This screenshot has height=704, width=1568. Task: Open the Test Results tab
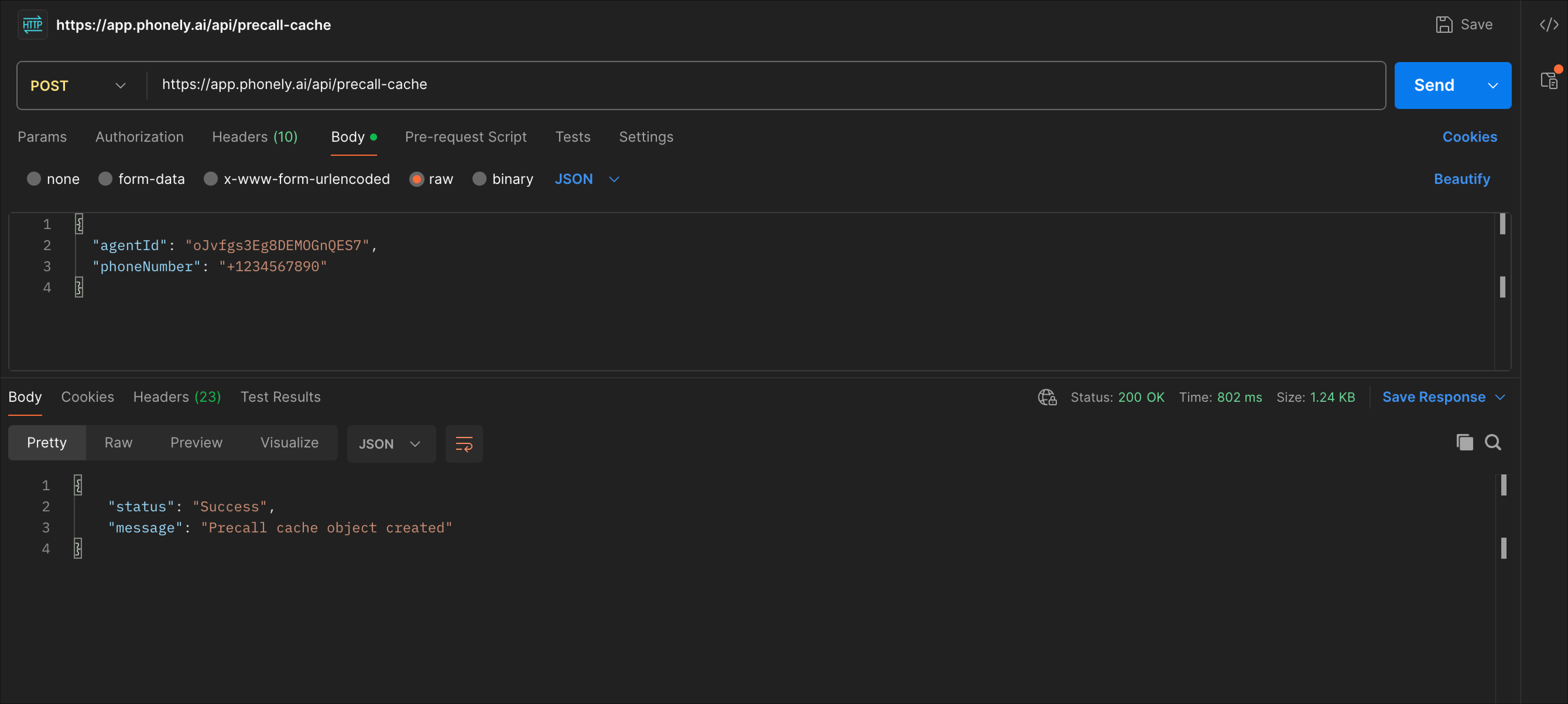(281, 397)
